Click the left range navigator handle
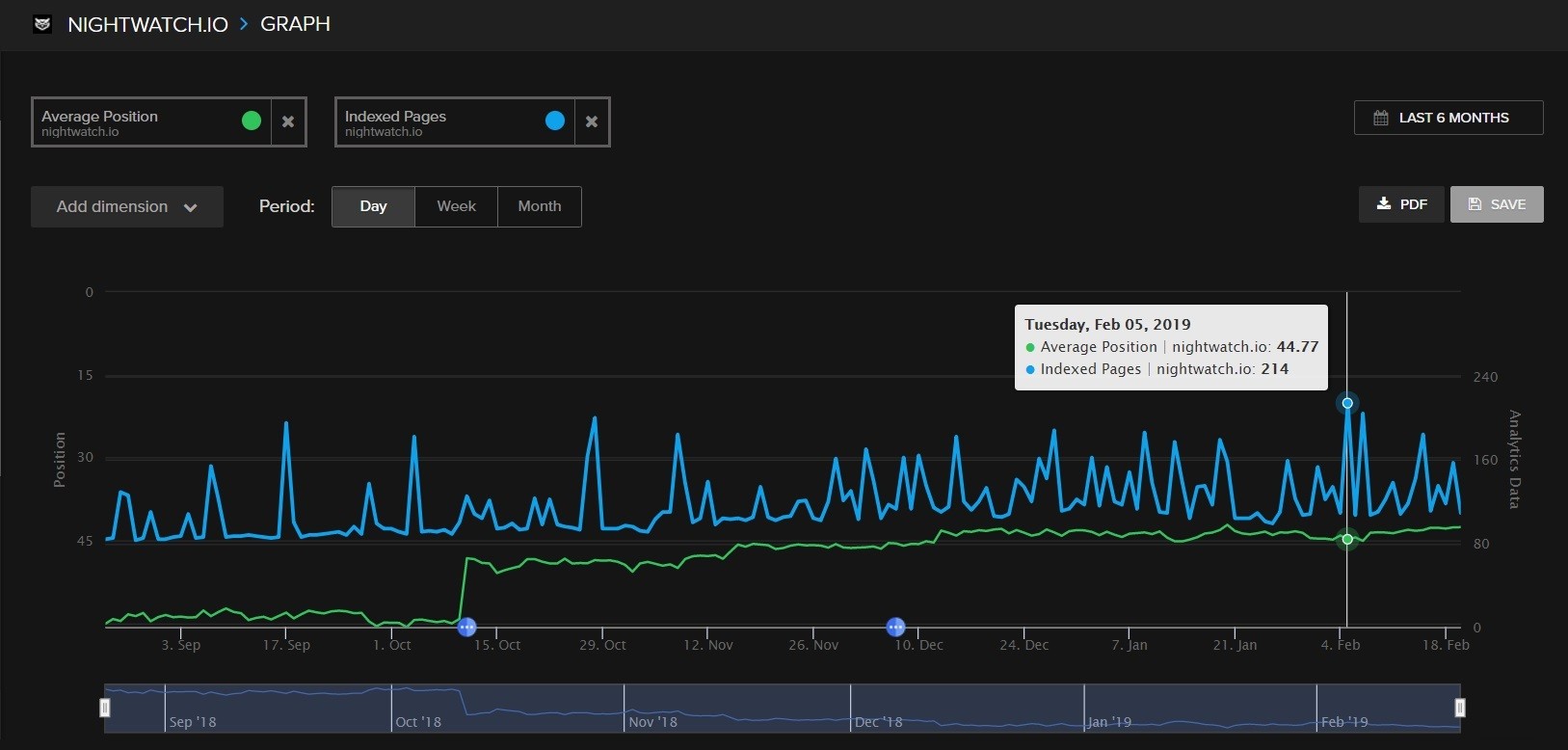This screenshot has height=750, width=1568. [x=105, y=709]
